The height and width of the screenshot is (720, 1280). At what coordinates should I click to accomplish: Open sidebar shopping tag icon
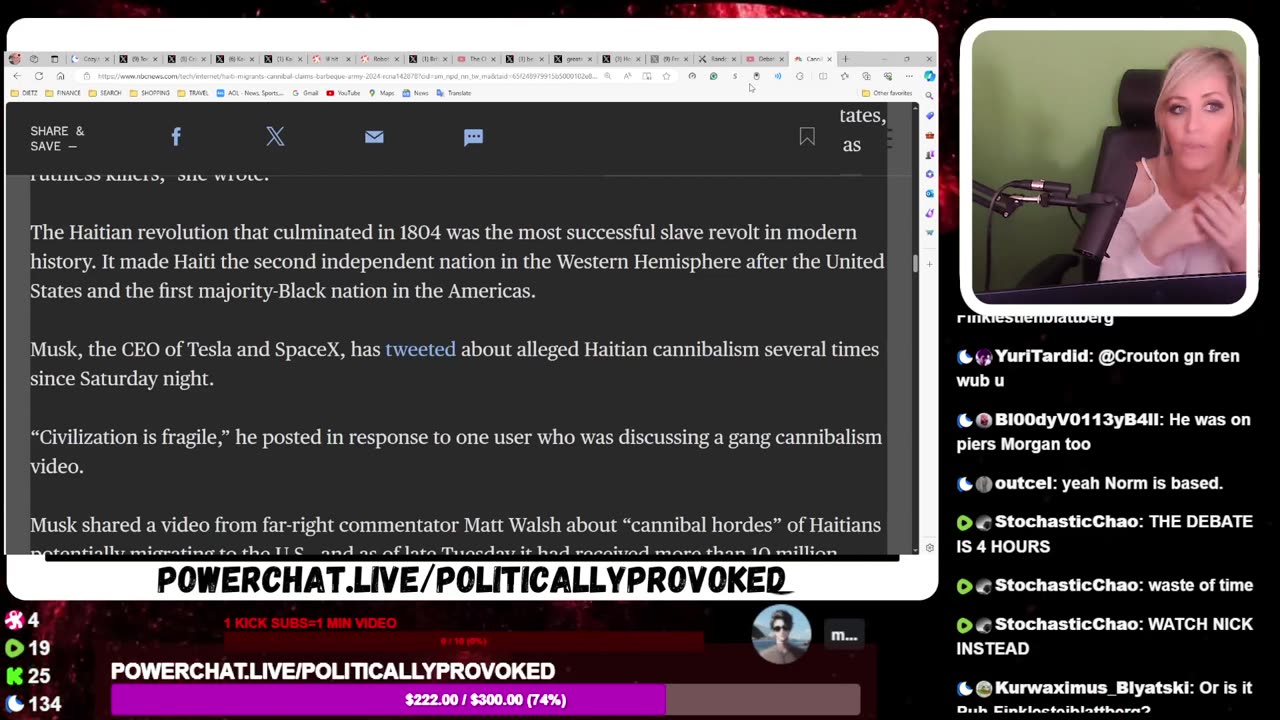tap(929, 115)
